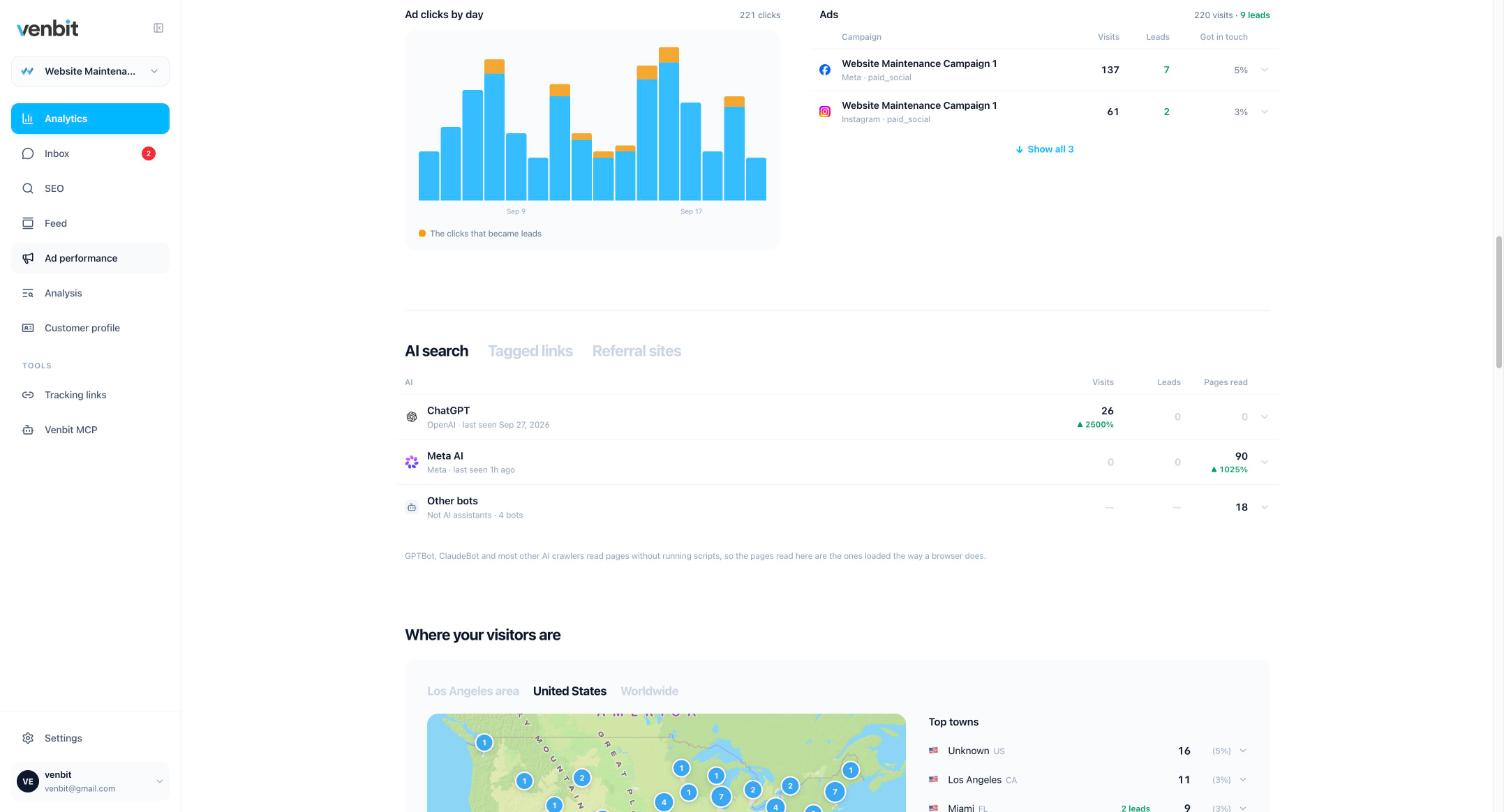Click the tallest bar in ad clicks chart
The height and width of the screenshot is (812, 1504).
(x=669, y=124)
